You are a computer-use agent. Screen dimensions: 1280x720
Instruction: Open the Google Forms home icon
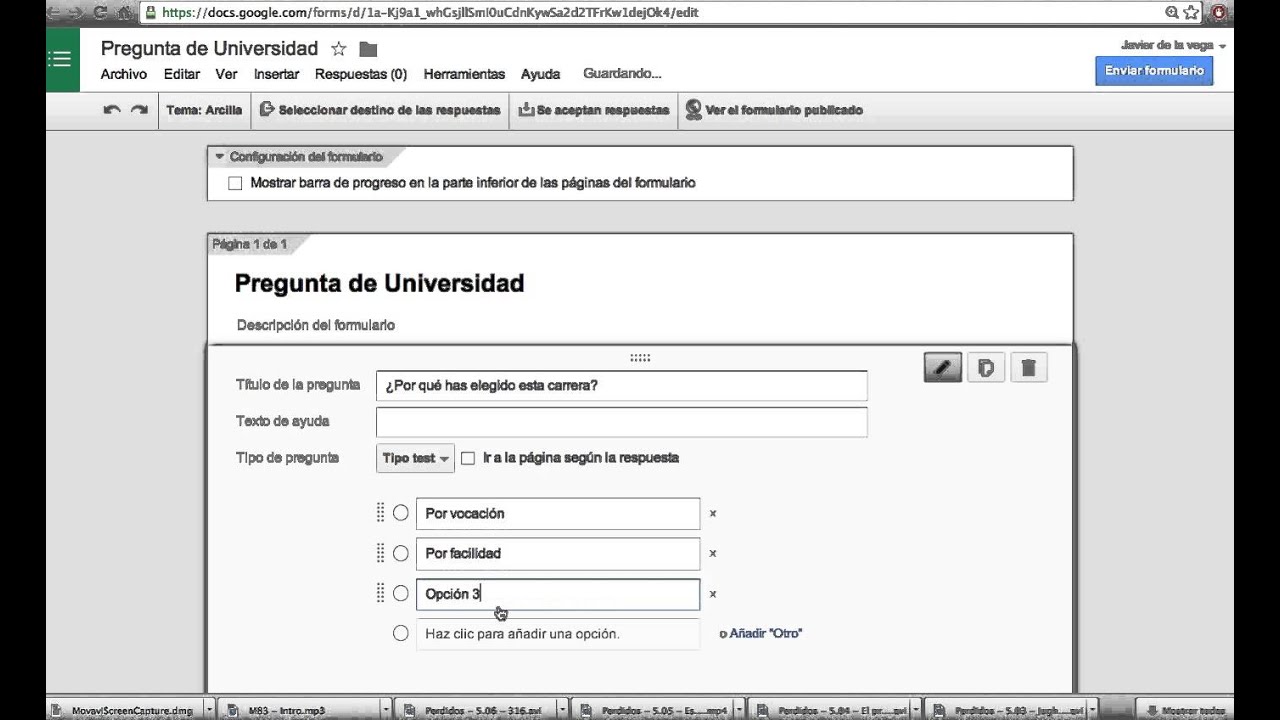62,60
